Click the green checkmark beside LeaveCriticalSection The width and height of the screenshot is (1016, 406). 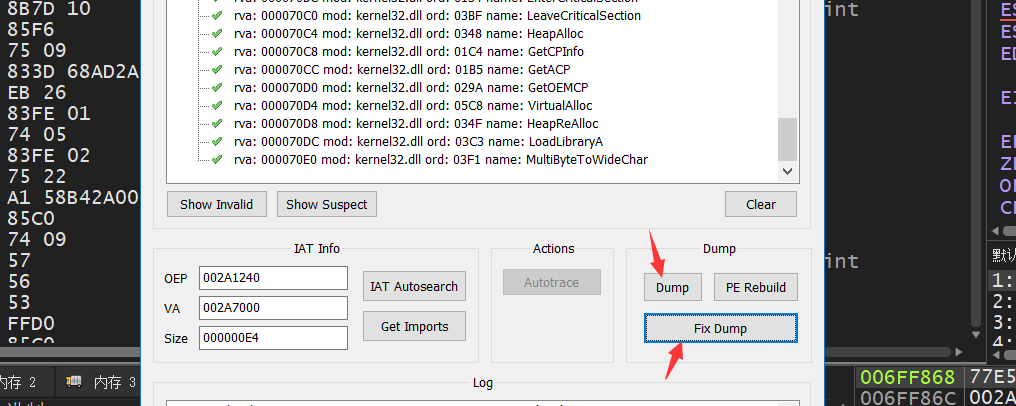click(x=217, y=16)
